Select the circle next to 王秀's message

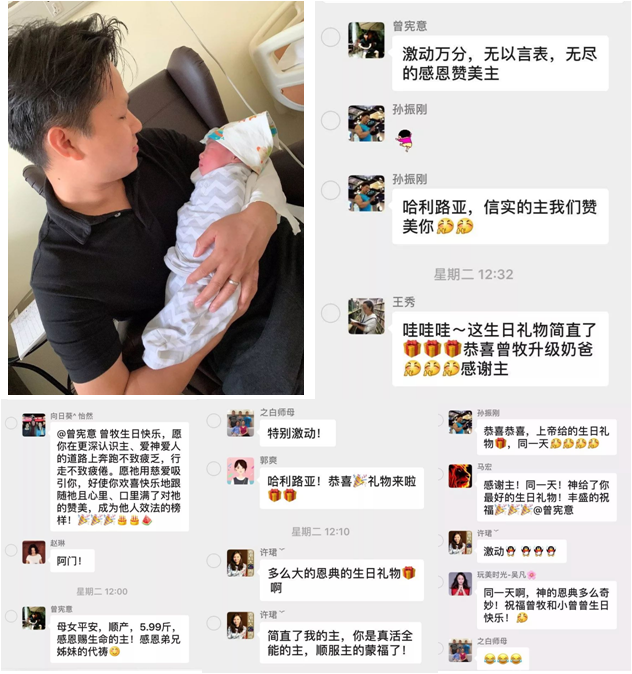click(x=331, y=312)
